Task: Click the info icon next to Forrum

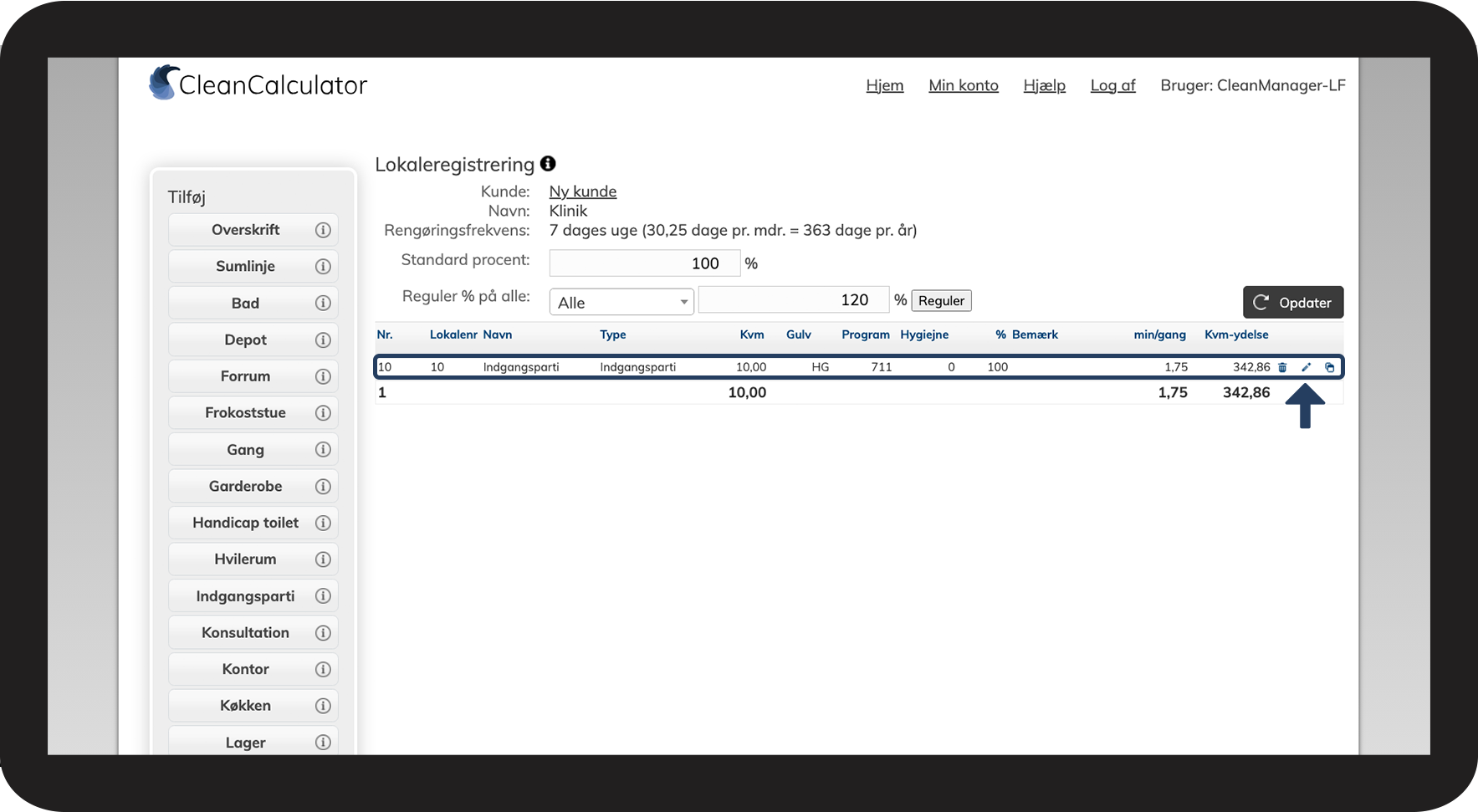Action: (323, 376)
